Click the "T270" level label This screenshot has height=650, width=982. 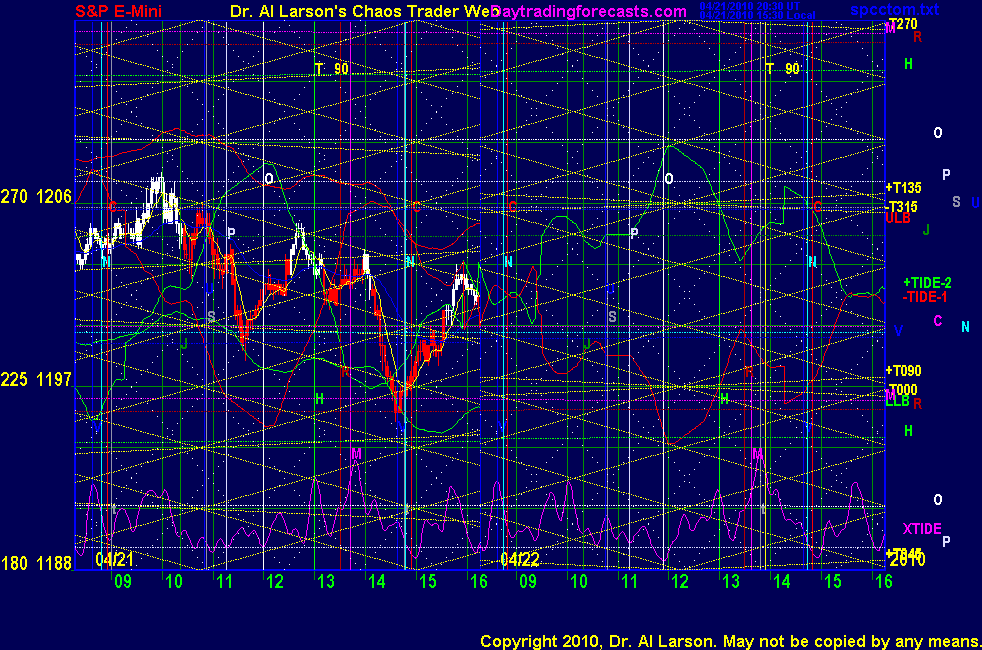[903, 24]
